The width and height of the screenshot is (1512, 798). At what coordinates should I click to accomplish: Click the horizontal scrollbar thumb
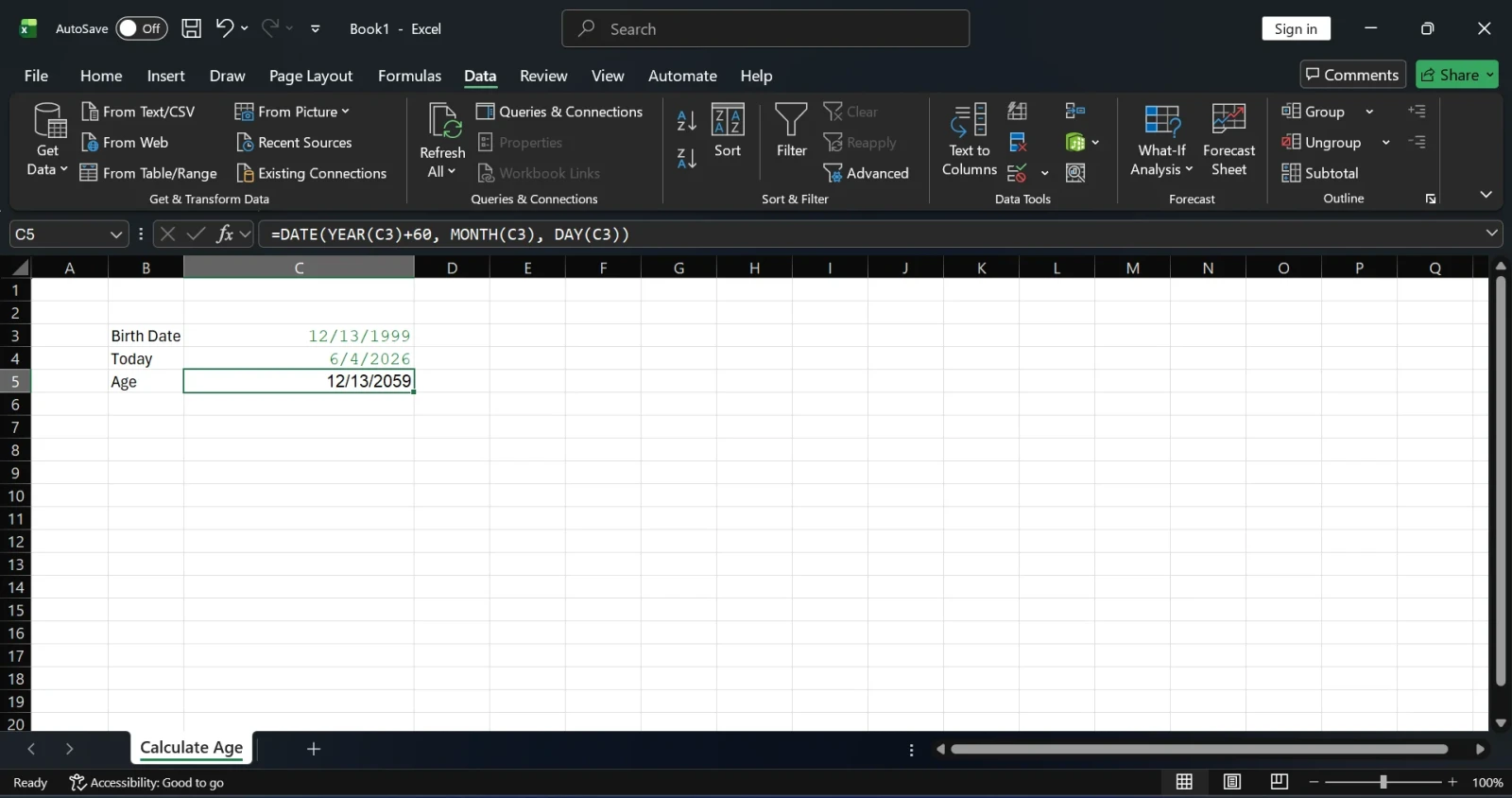click(x=1198, y=749)
